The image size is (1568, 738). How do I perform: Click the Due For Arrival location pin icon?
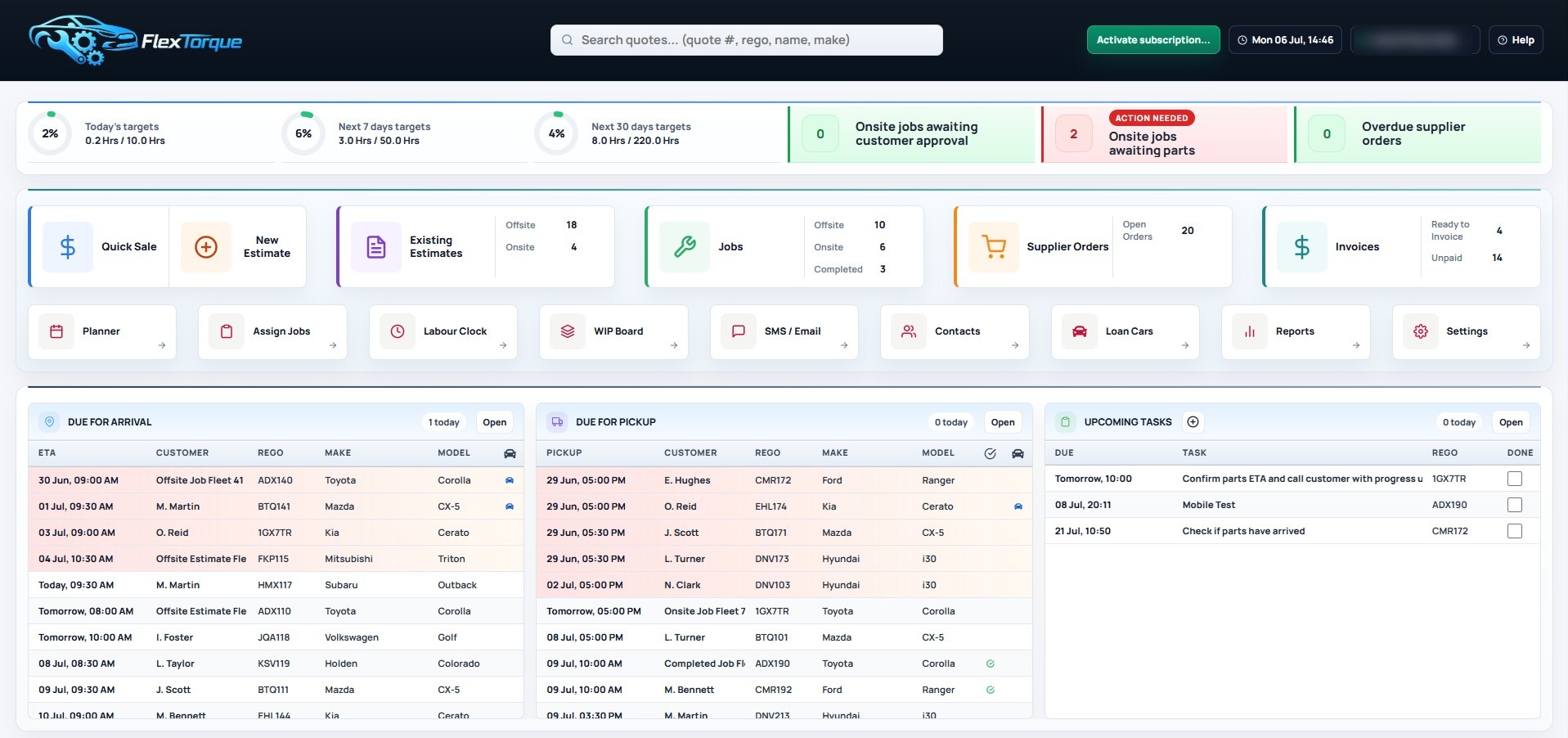pyautogui.click(x=50, y=421)
